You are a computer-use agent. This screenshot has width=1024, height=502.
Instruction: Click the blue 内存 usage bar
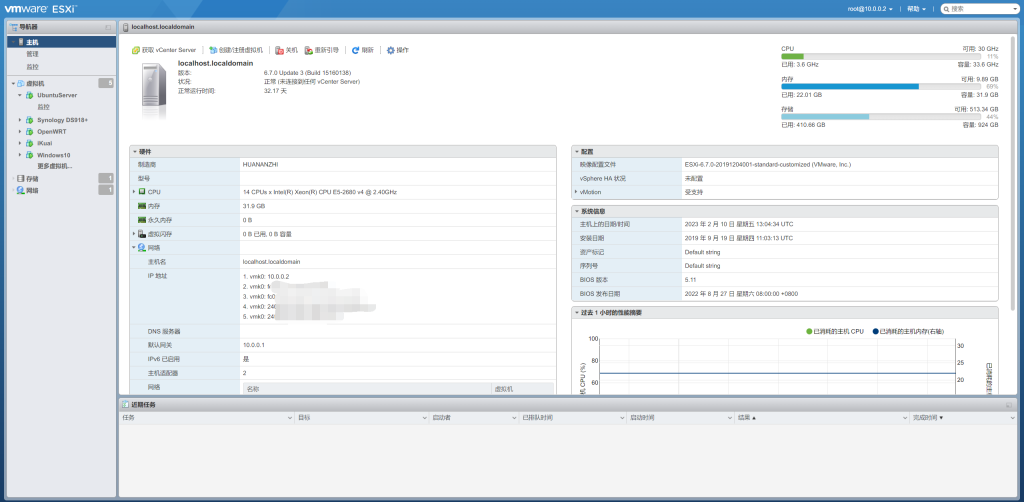tap(850, 86)
